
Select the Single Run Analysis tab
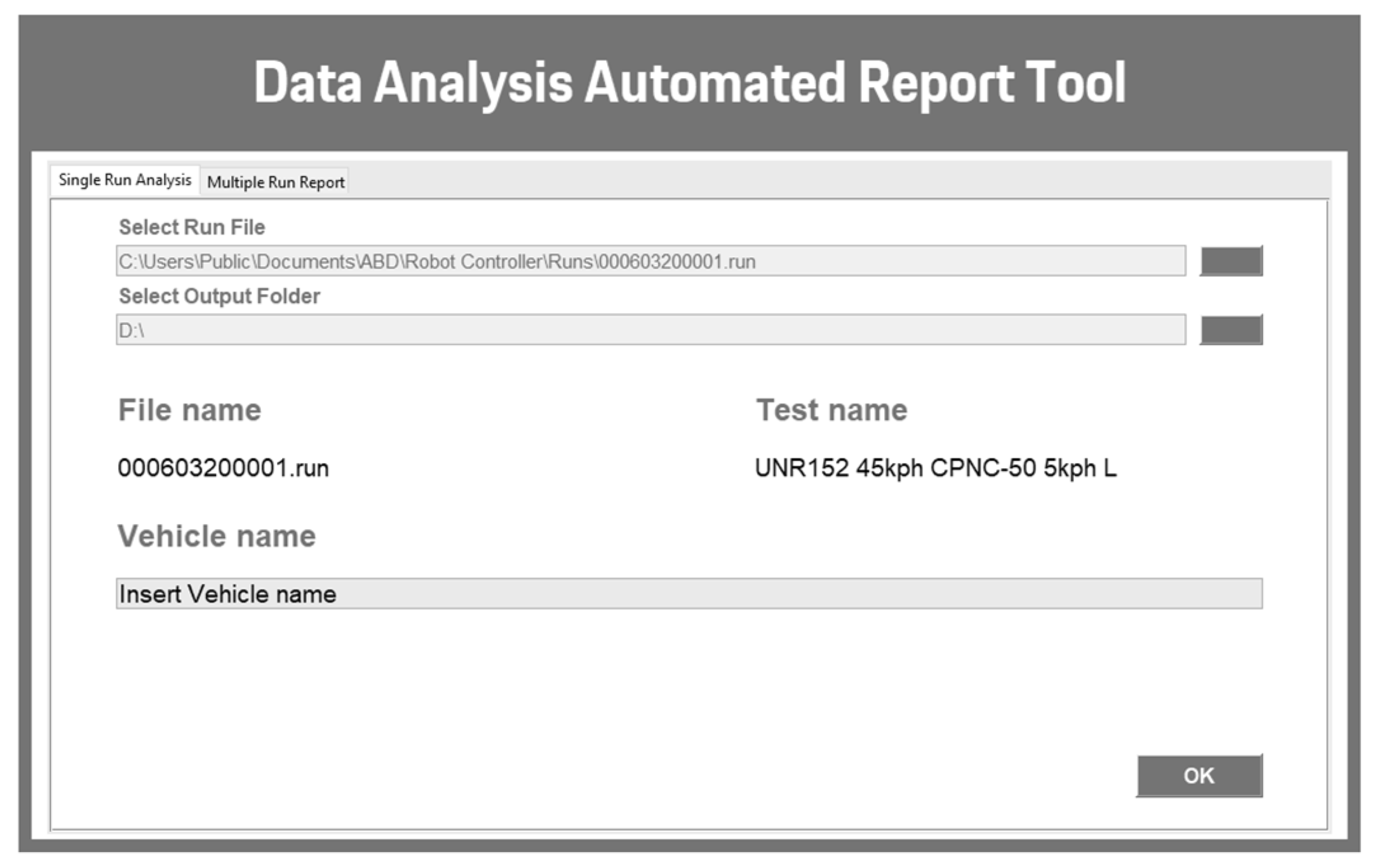coord(124,180)
